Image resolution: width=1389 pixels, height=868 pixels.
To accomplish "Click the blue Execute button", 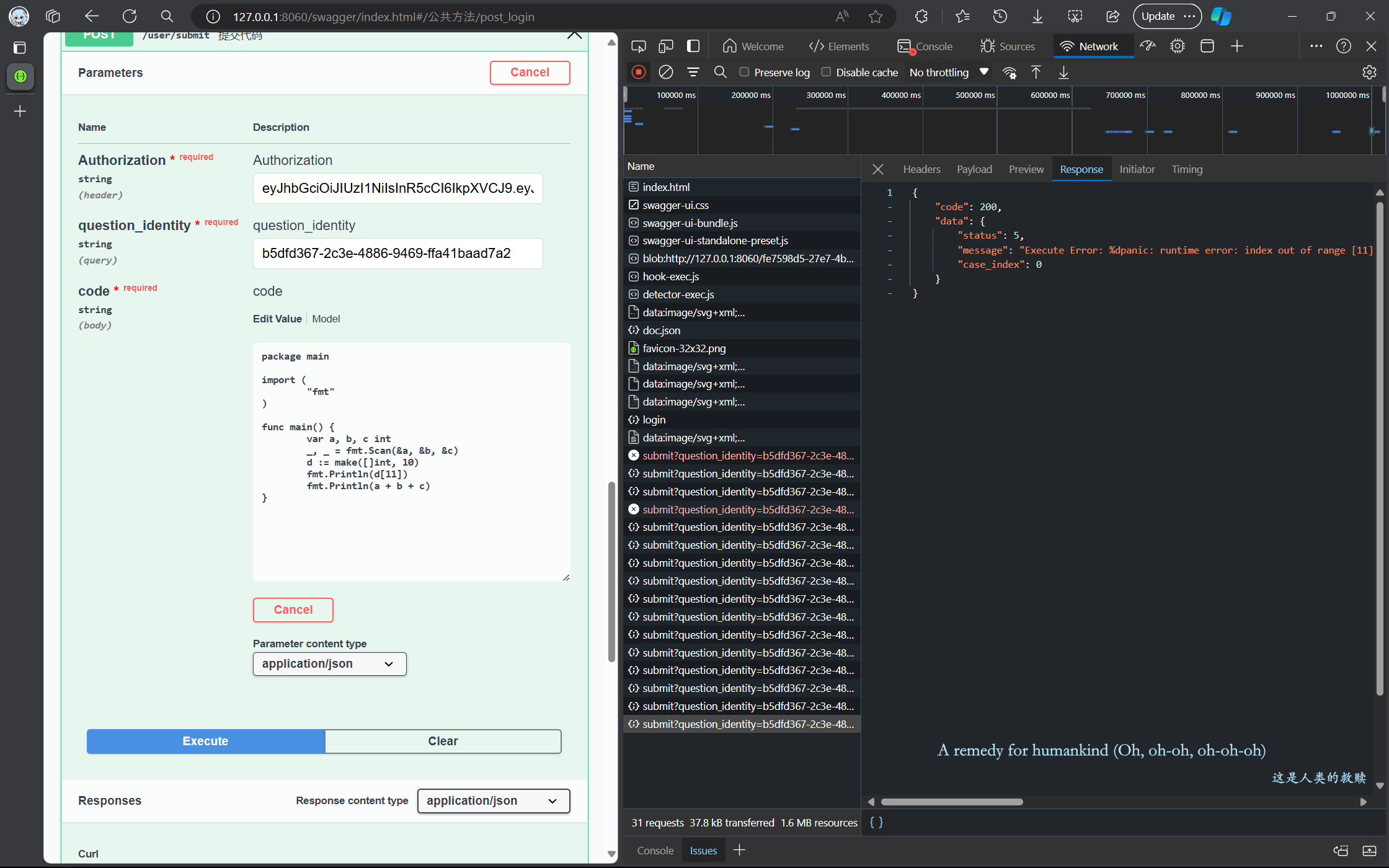I will (x=205, y=741).
